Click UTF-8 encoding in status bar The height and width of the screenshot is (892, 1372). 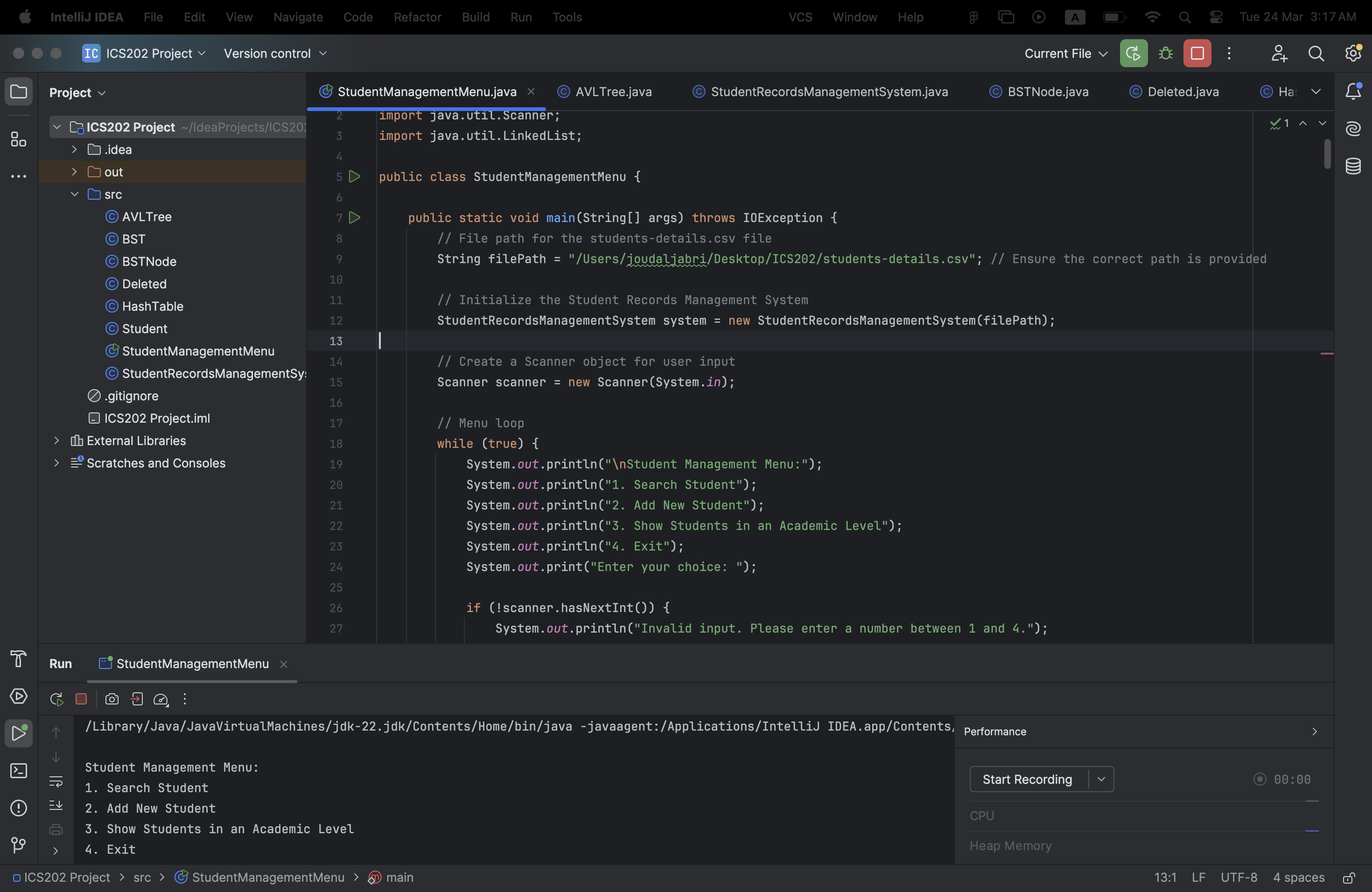pos(1239,878)
